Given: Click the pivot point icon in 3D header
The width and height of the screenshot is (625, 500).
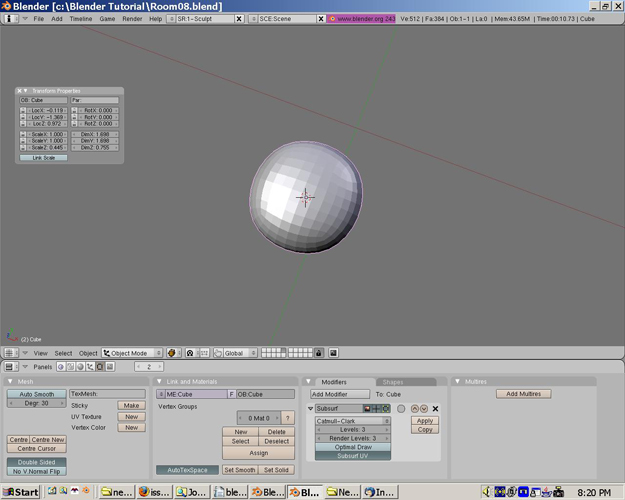Looking at the screenshot, I should click(190, 353).
